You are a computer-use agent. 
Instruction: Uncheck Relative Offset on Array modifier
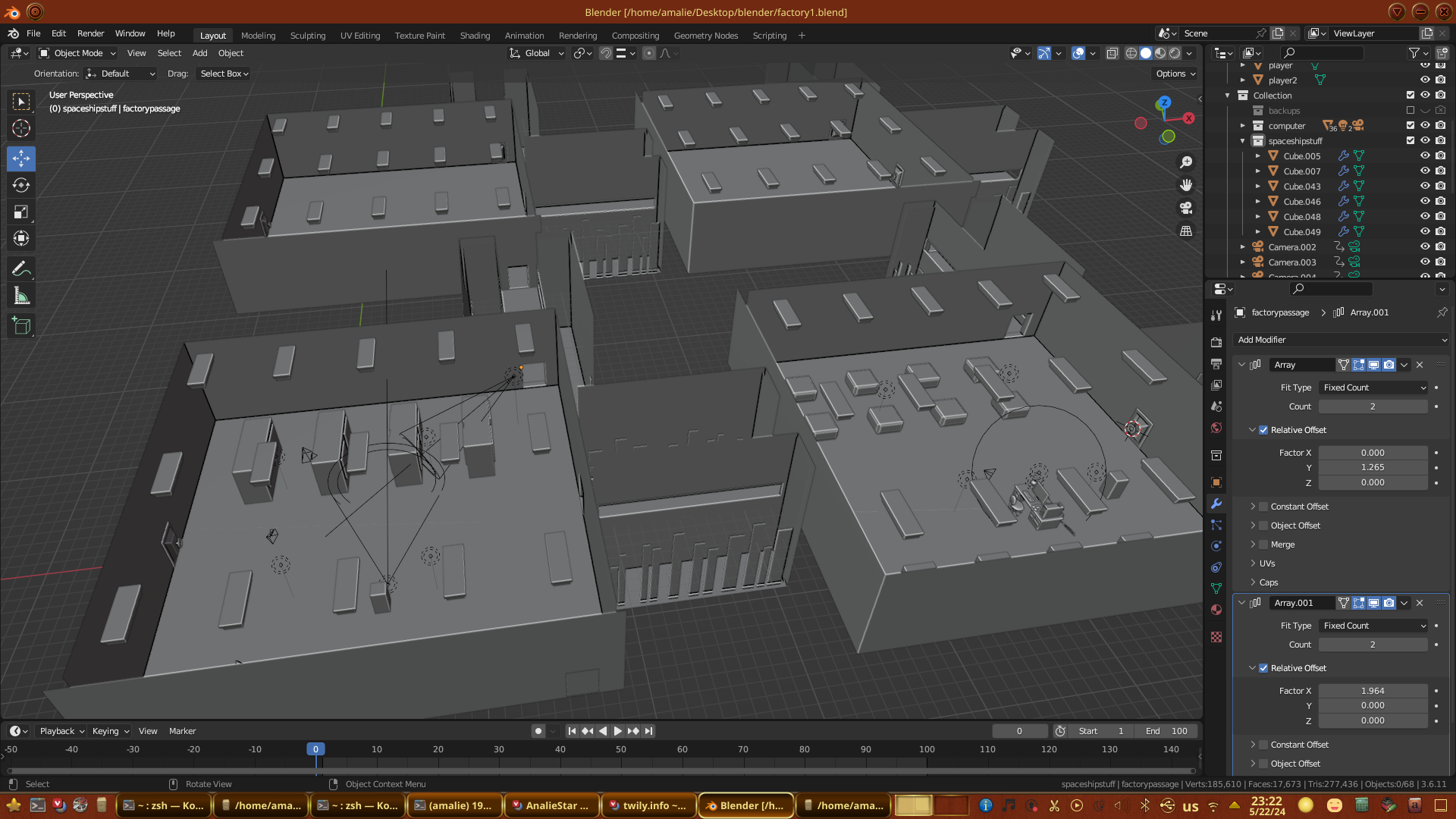tap(1263, 430)
